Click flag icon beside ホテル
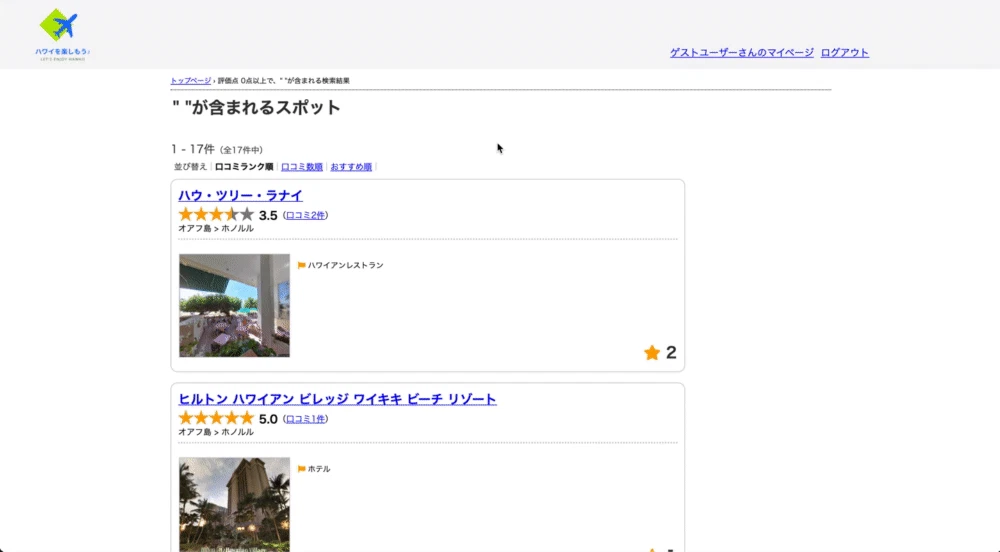 [302, 468]
